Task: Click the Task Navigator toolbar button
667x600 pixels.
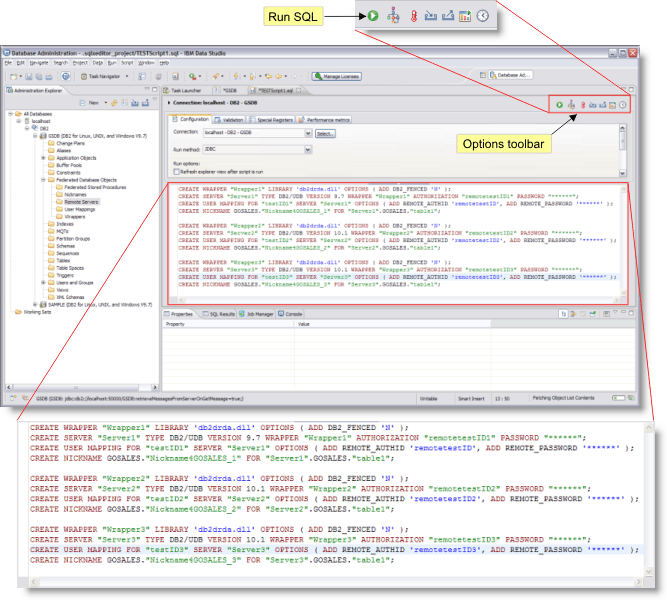Action: coord(101,77)
